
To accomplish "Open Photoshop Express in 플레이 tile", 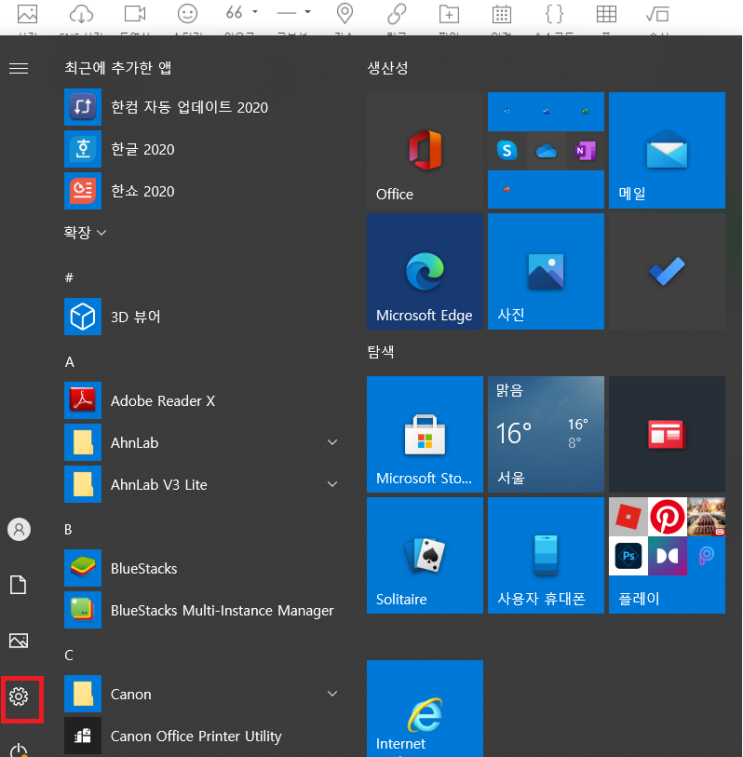I will point(628,556).
